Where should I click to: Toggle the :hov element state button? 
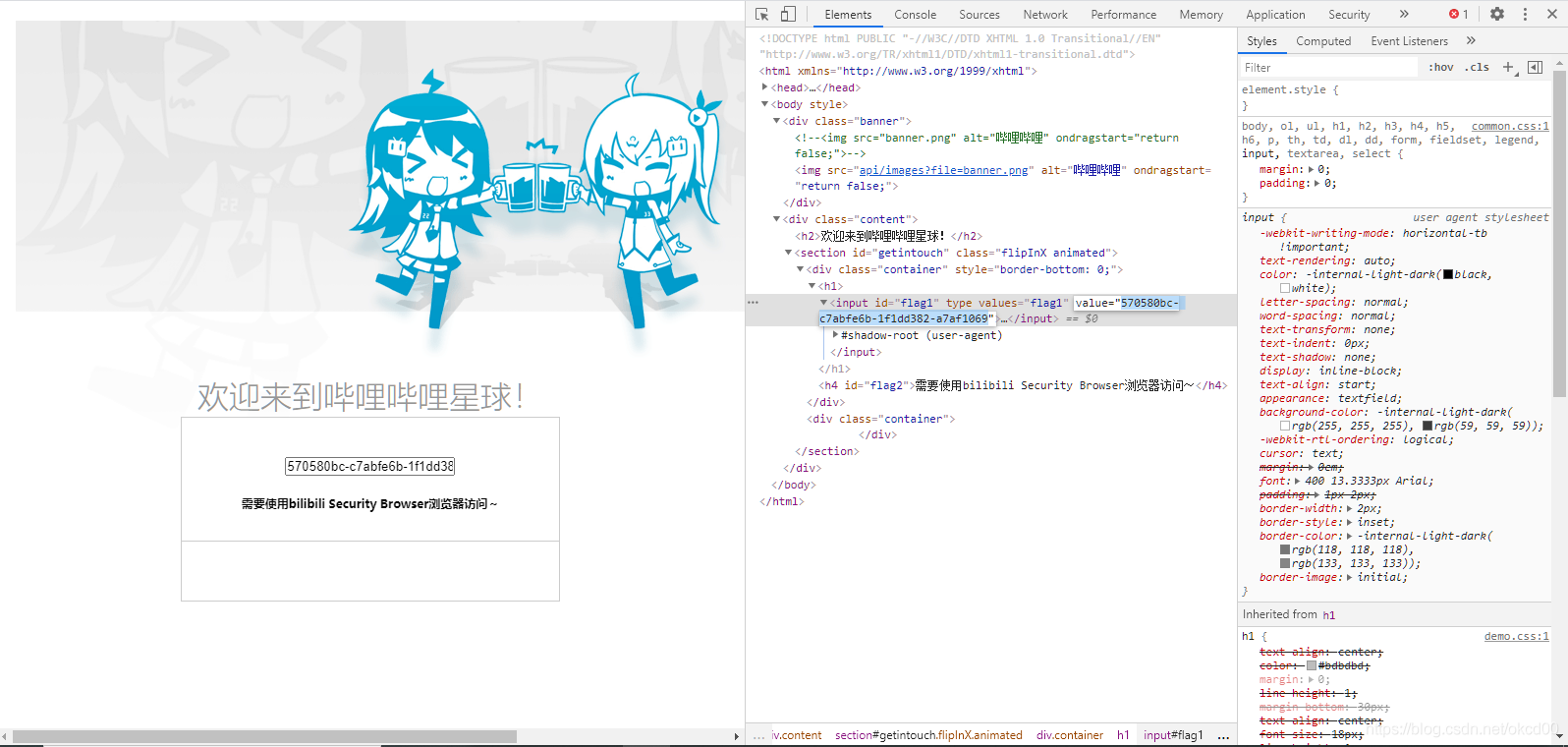click(1441, 67)
